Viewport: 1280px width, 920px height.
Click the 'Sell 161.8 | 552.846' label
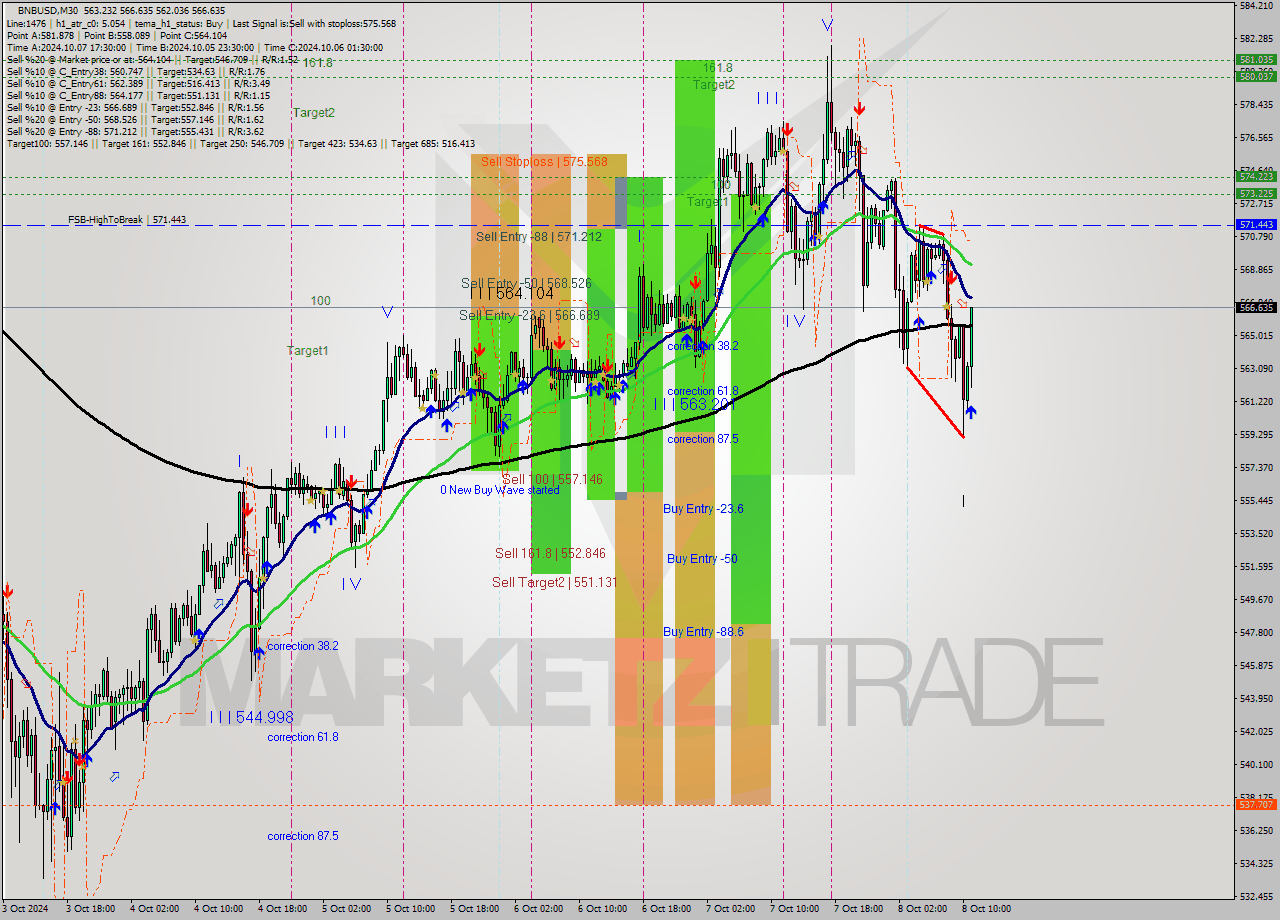pyautogui.click(x=550, y=553)
